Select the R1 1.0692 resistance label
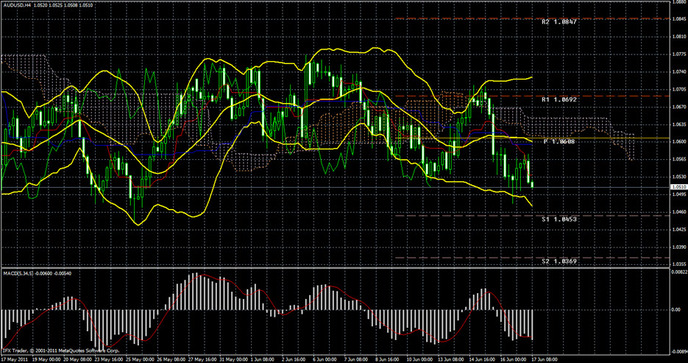The height and width of the screenshot is (363, 688). coord(559,100)
